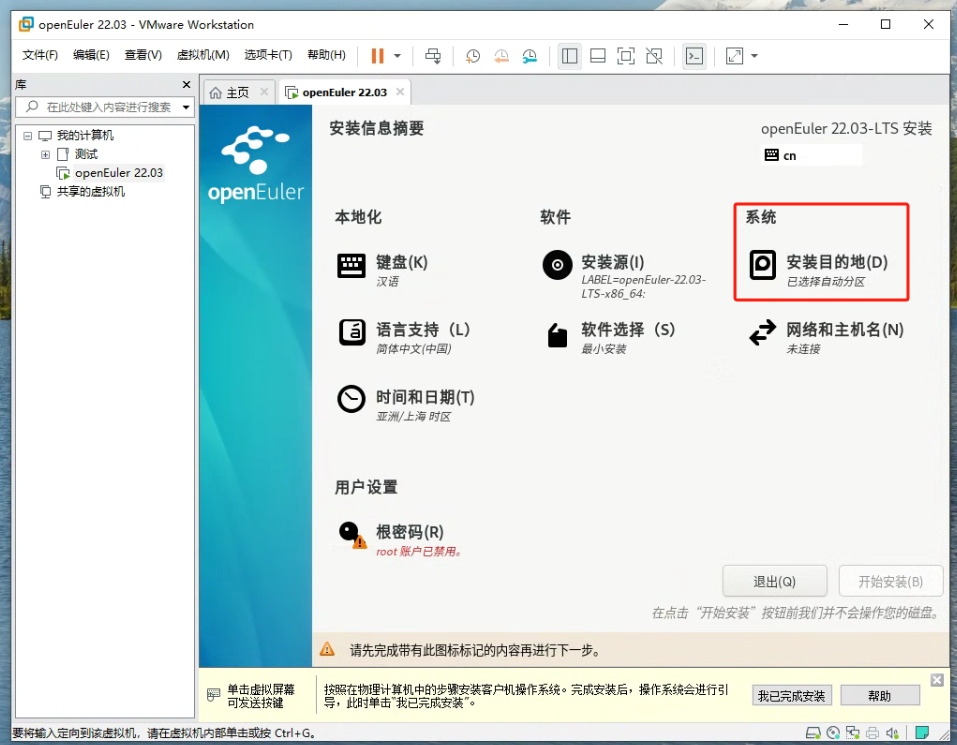The width and height of the screenshot is (957, 745).
Task: Open 时间和日期(T) settings
Action: tap(406, 405)
